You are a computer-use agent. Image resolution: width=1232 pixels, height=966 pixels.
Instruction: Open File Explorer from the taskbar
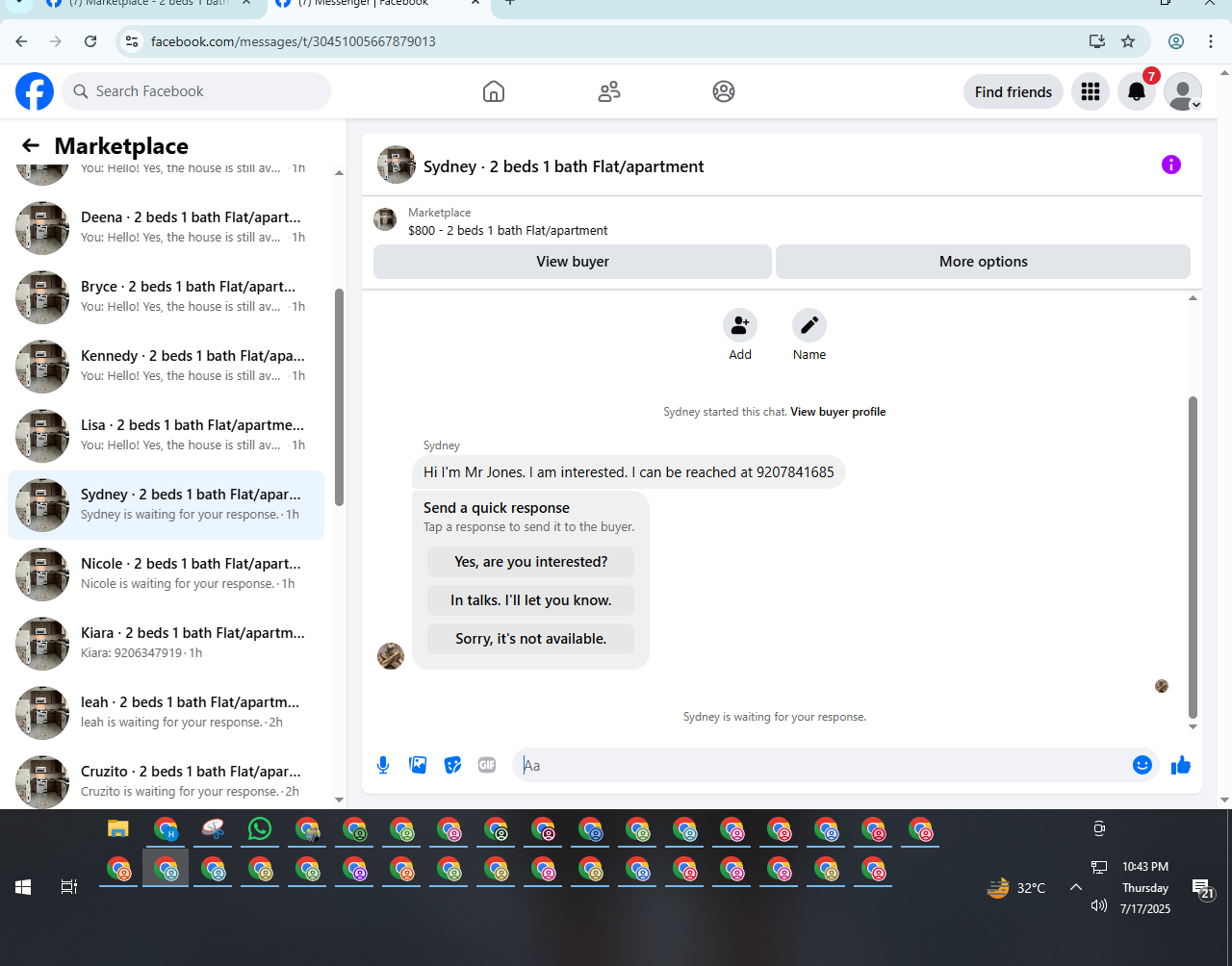coord(118,829)
